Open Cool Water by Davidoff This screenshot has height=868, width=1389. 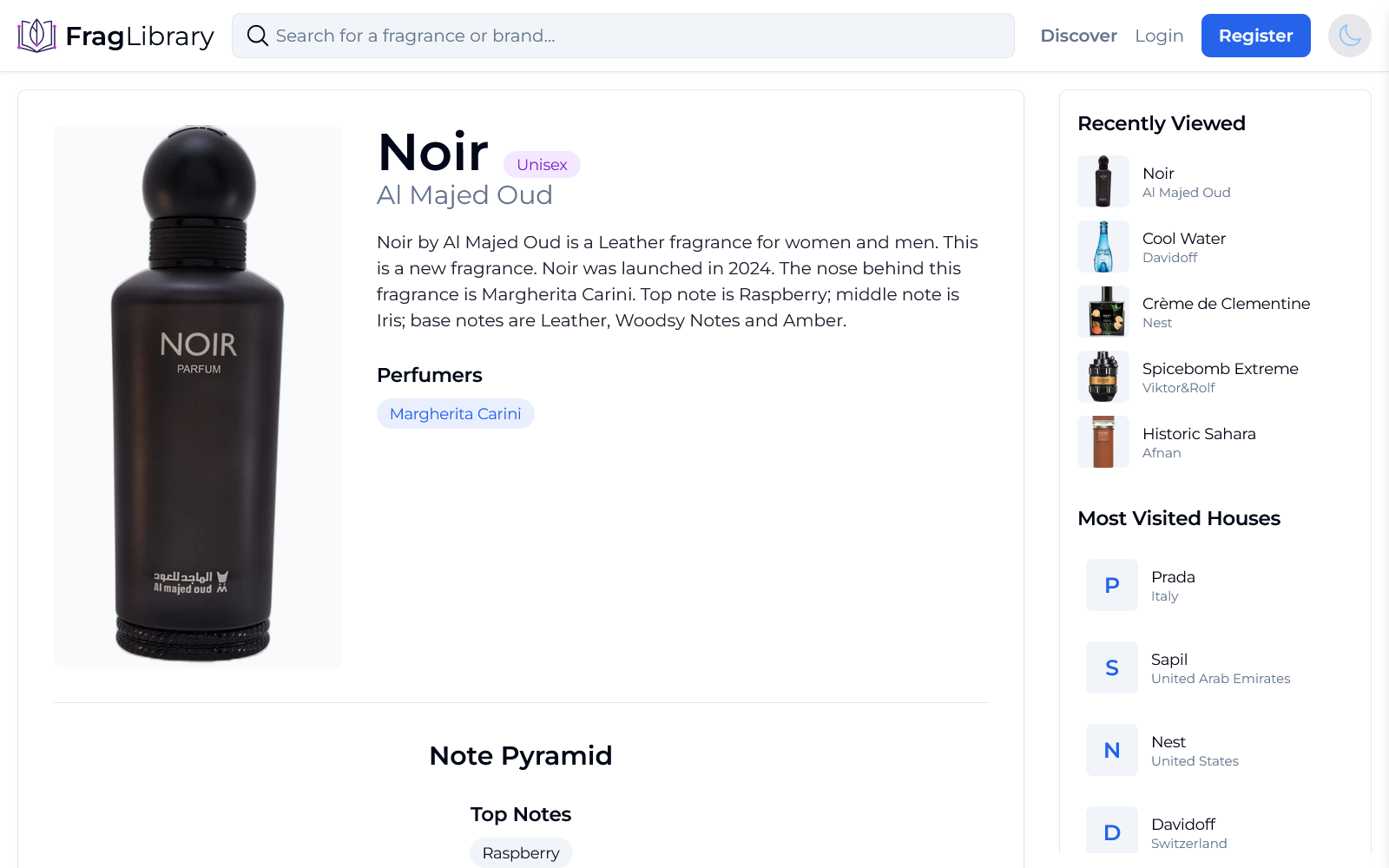tap(1184, 239)
